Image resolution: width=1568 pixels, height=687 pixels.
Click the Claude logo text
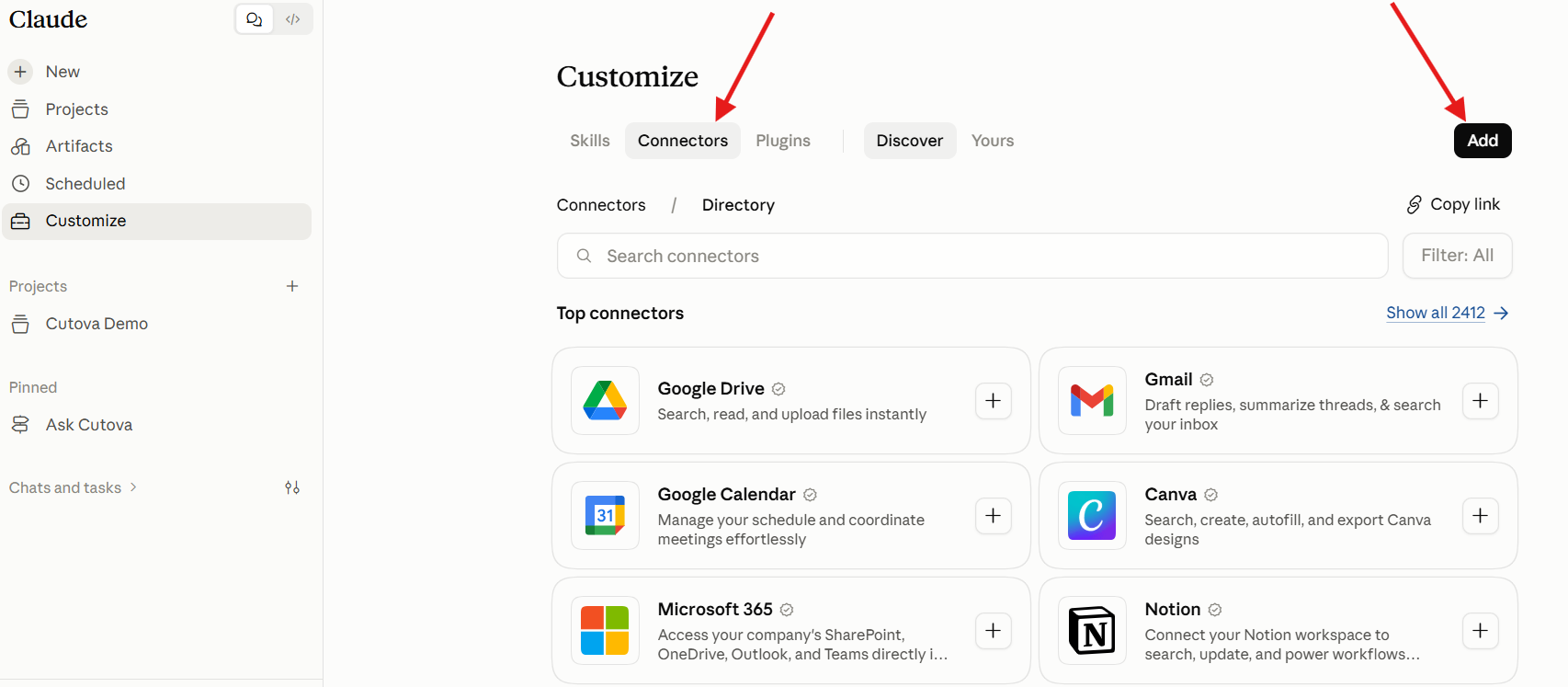tap(49, 19)
